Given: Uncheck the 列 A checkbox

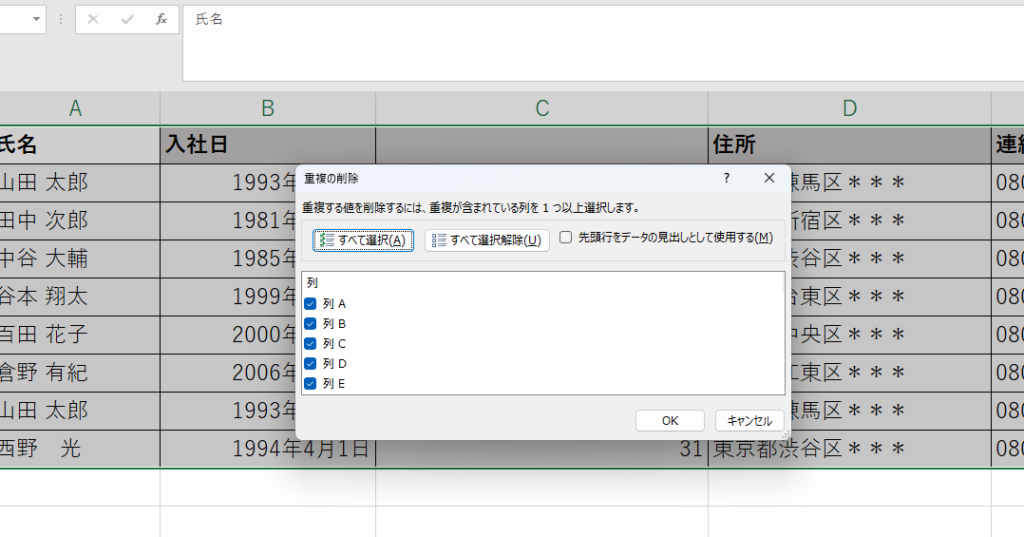Looking at the screenshot, I should pos(310,303).
